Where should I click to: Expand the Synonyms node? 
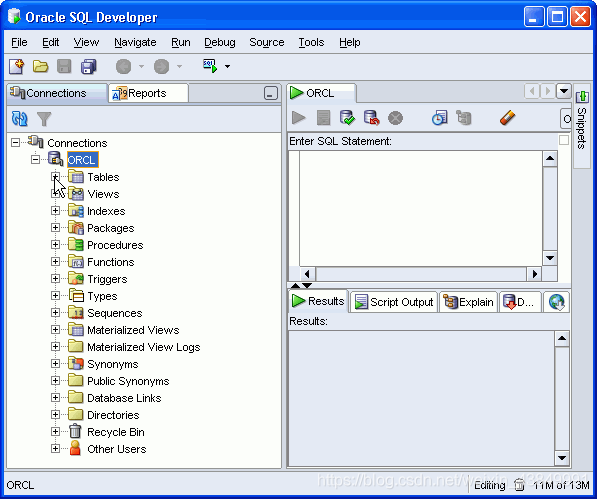(x=55, y=363)
